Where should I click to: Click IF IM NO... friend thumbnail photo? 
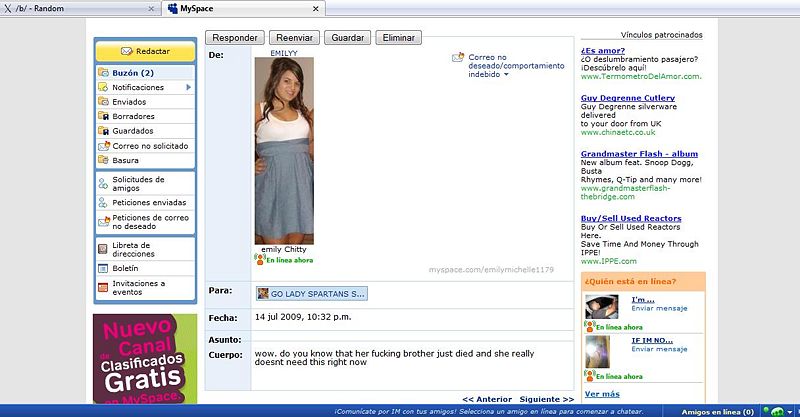tap(597, 352)
